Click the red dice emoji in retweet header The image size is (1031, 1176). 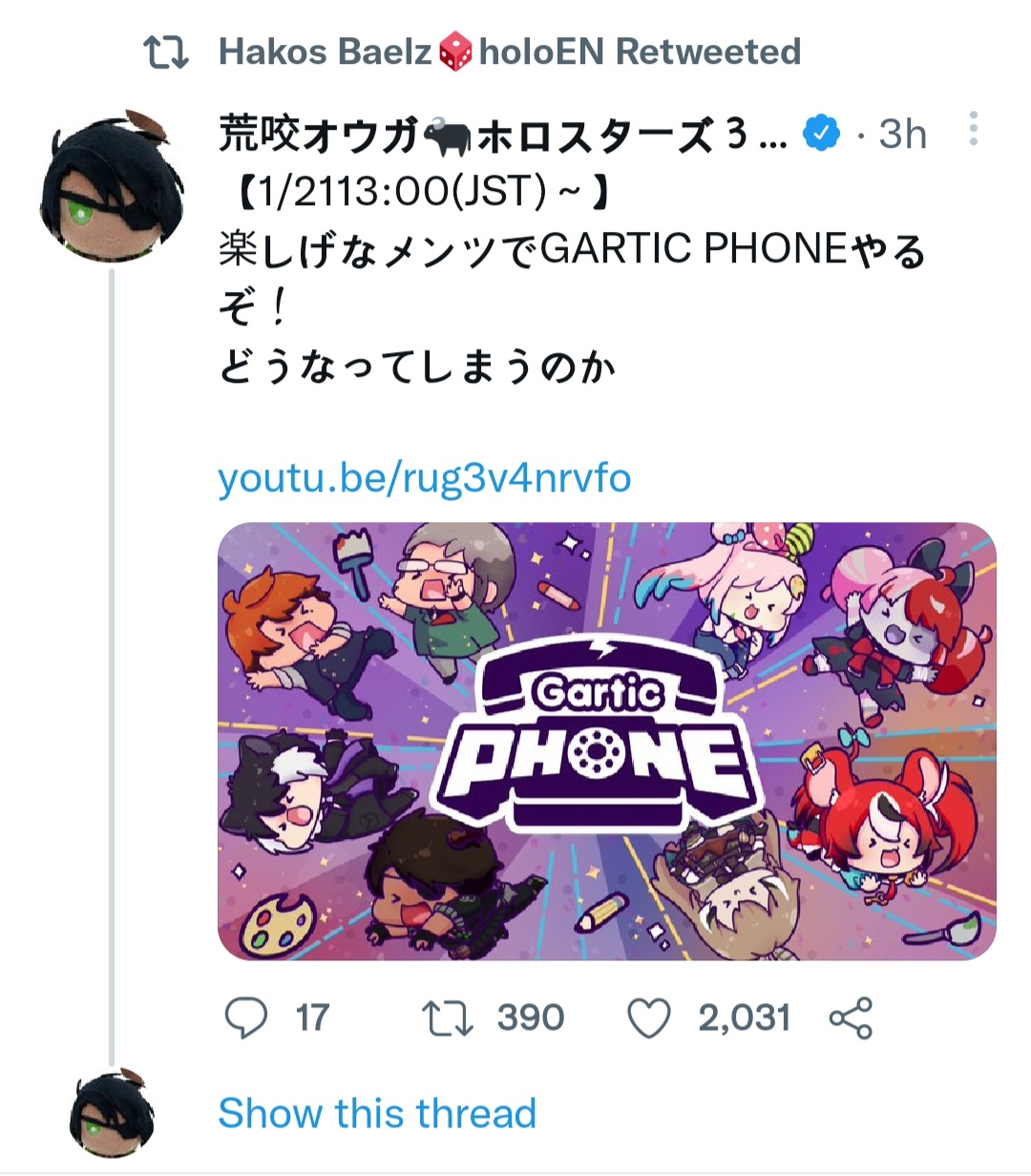[x=455, y=52]
